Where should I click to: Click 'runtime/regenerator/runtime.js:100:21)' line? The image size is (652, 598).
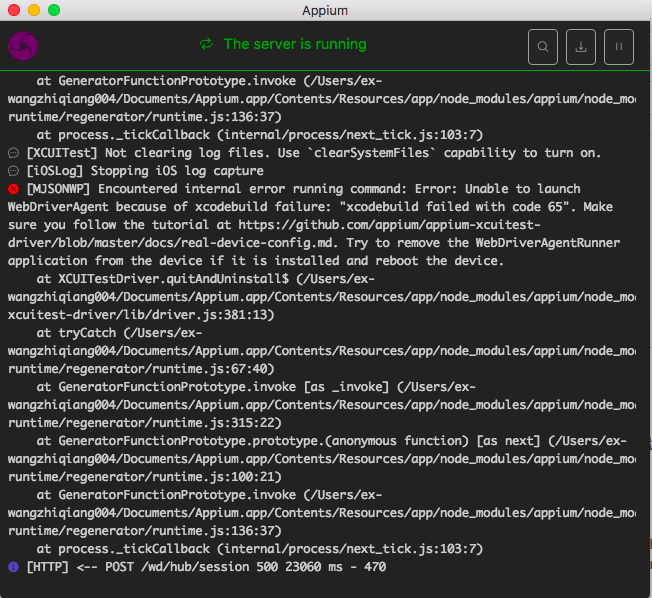click(145, 477)
